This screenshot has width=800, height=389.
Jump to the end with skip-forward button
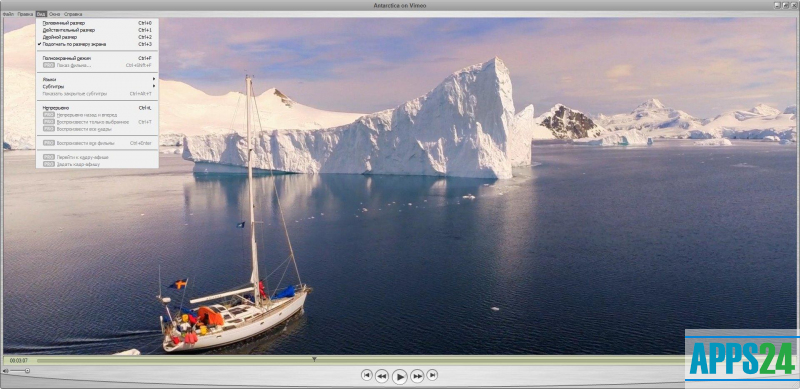[x=432, y=375]
